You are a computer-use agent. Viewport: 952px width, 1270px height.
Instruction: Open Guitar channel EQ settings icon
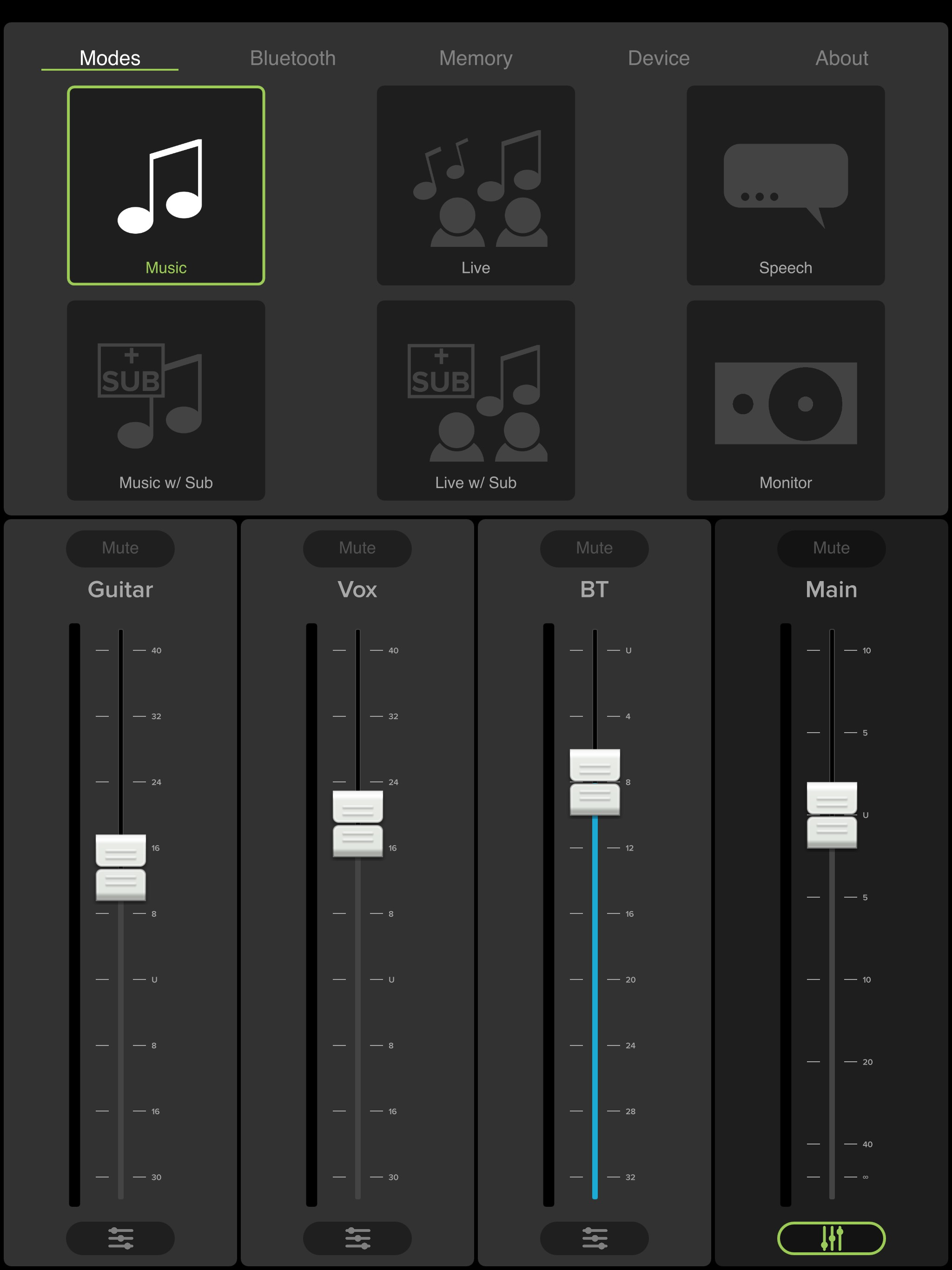click(120, 1238)
